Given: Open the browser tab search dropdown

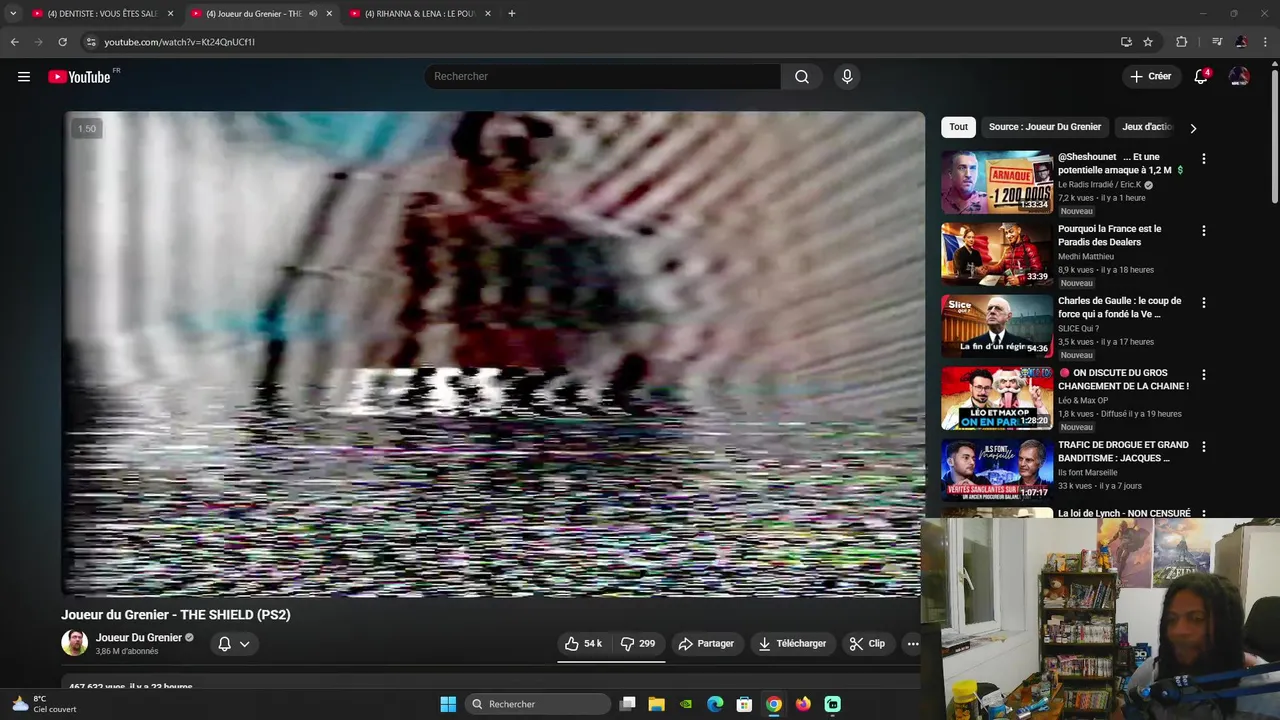Looking at the screenshot, I should click(x=13, y=14).
